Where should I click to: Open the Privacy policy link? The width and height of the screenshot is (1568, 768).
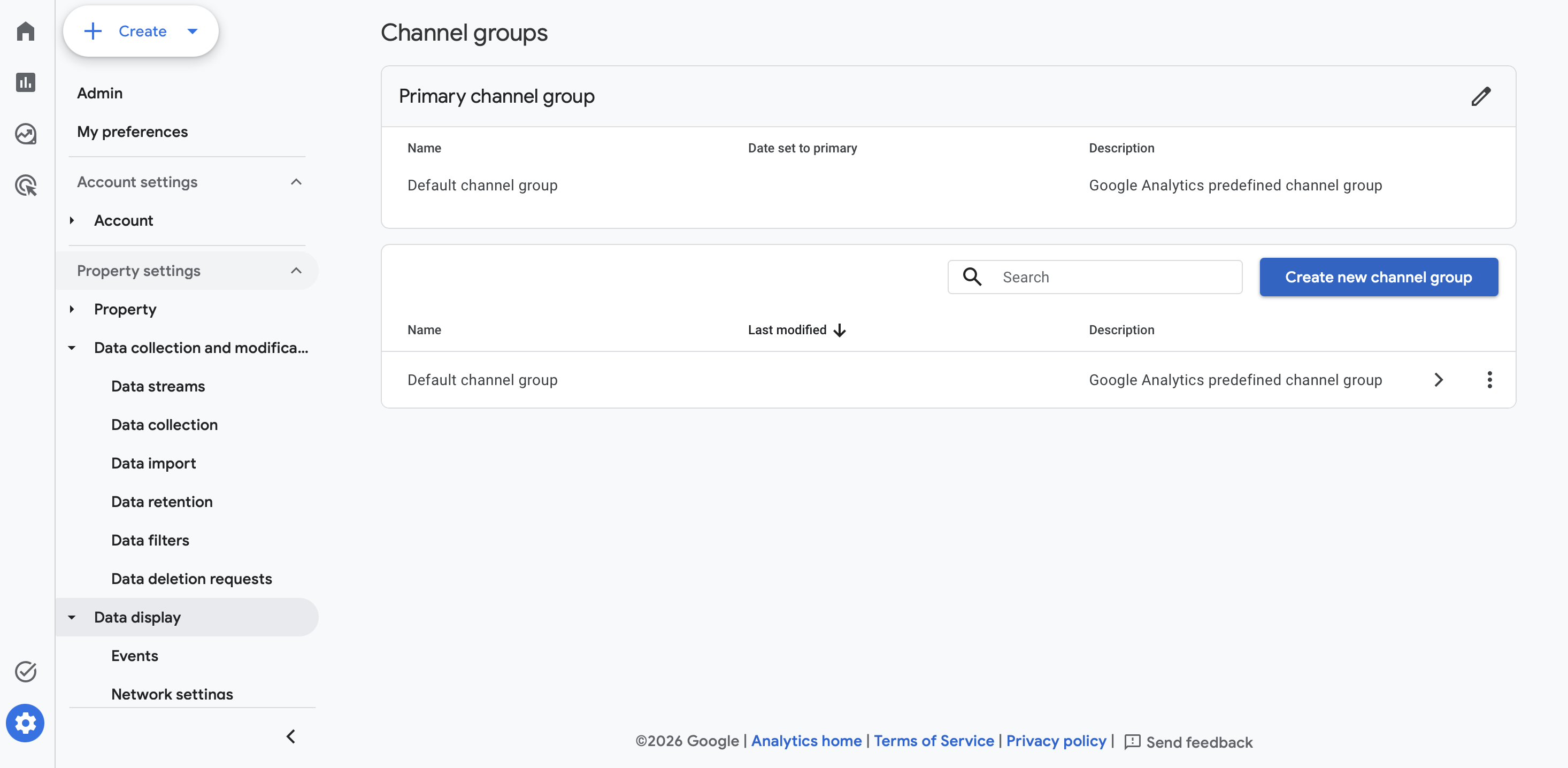pos(1056,741)
